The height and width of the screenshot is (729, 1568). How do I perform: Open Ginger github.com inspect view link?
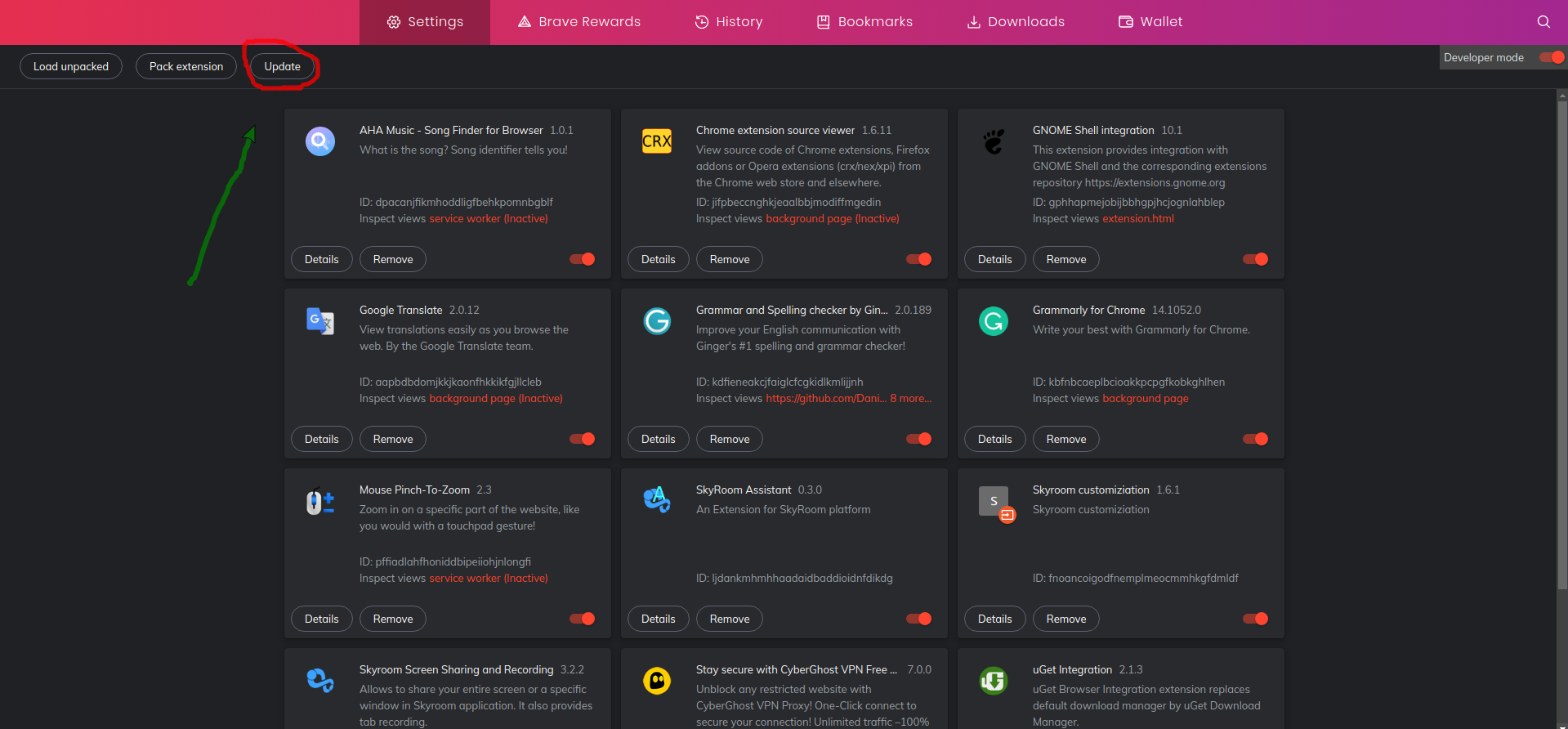click(x=826, y=399)
